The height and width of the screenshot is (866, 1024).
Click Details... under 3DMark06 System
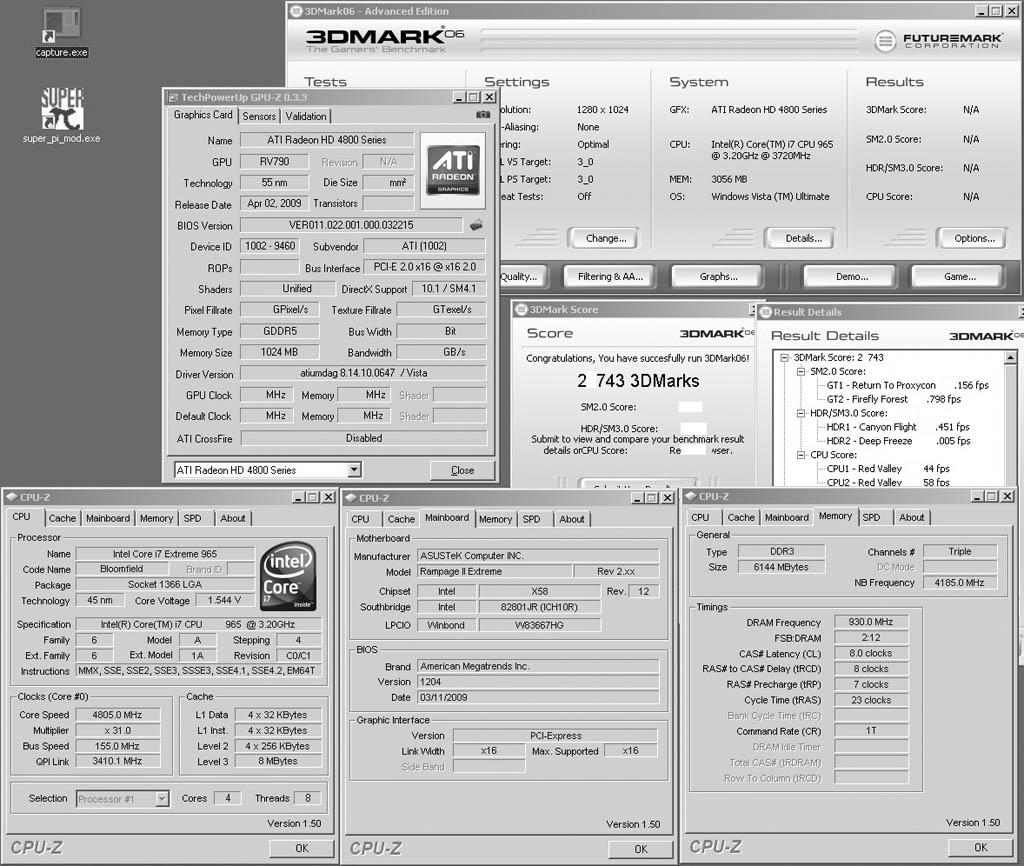pos(803,238)
